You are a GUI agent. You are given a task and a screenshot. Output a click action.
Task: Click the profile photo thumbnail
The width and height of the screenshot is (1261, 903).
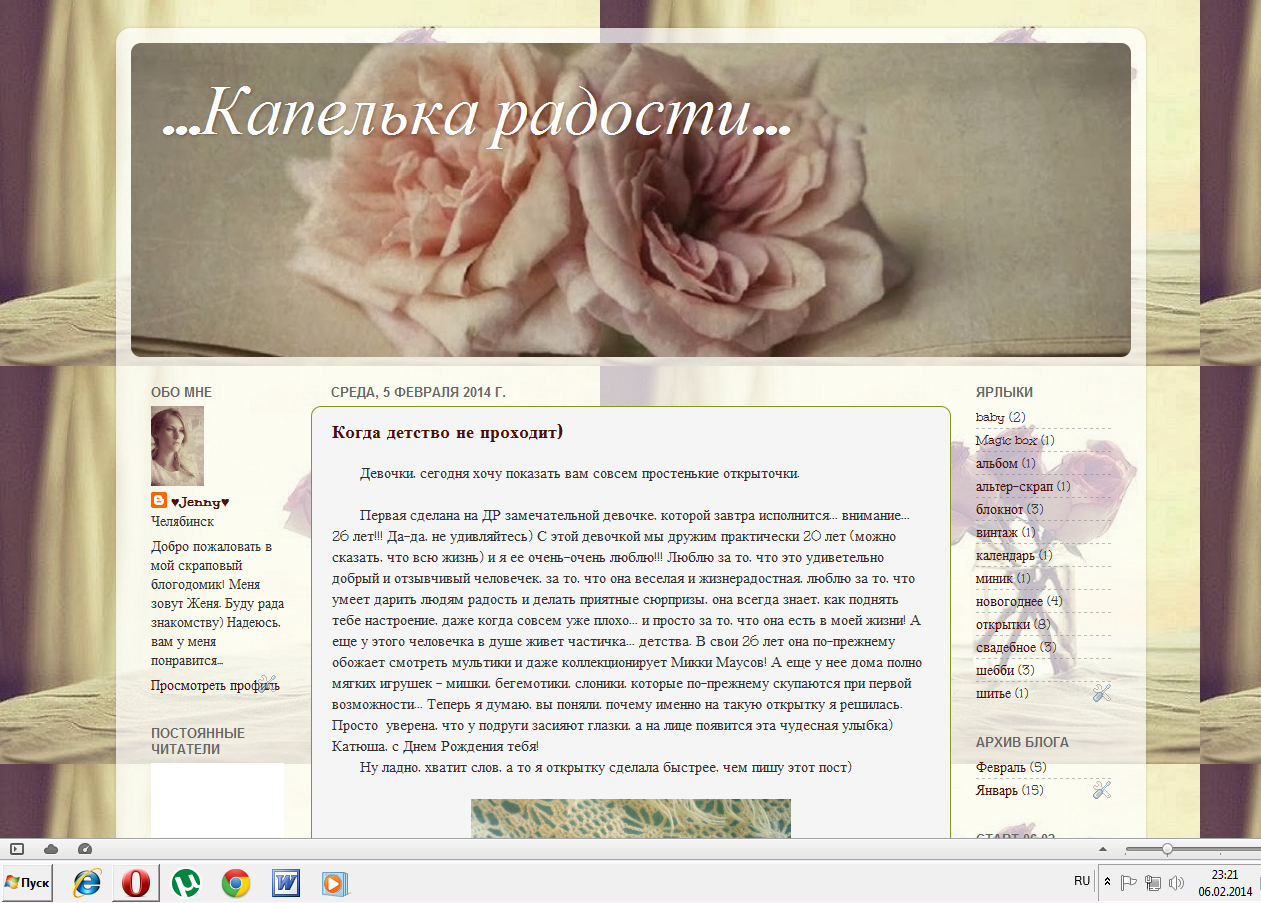point(177,446)
